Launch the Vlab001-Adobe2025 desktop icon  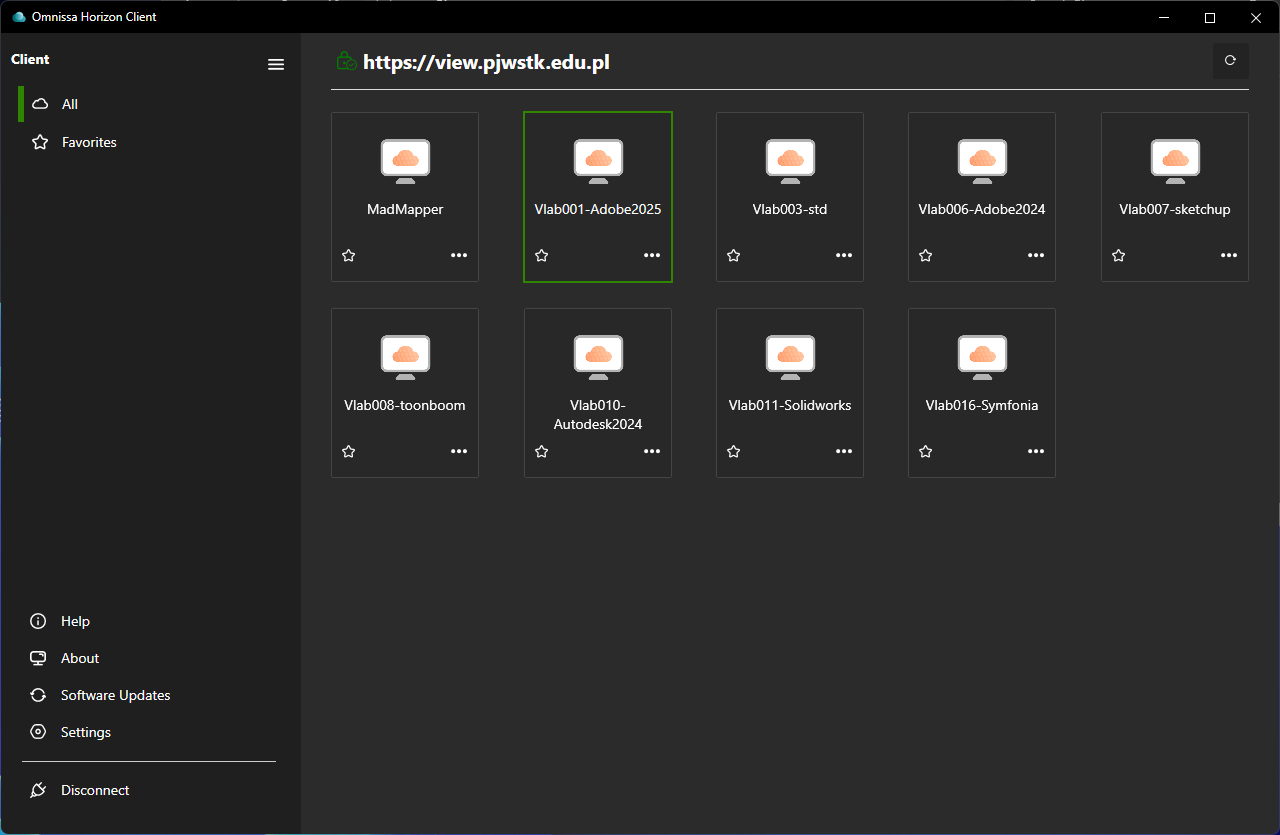click(598, 161)
